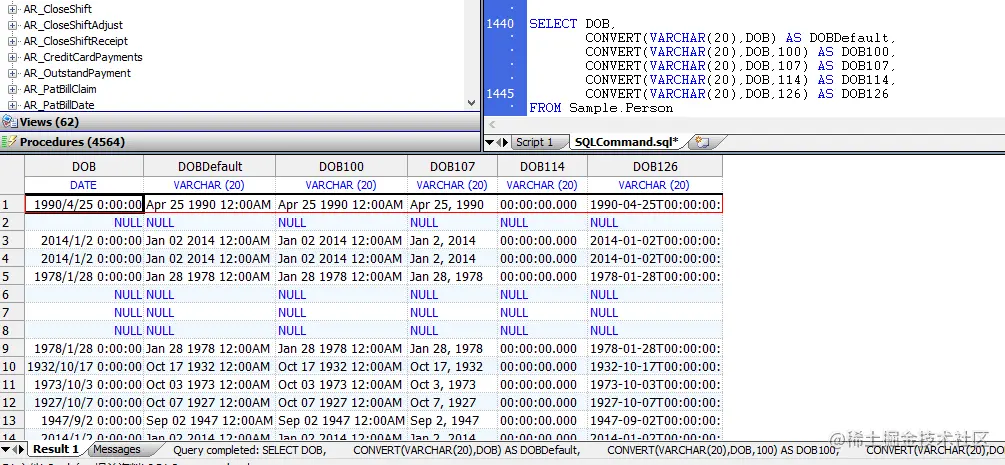Expand the AR_OutstandPayment tree node

pyautogui.click(x=12, y=73)
